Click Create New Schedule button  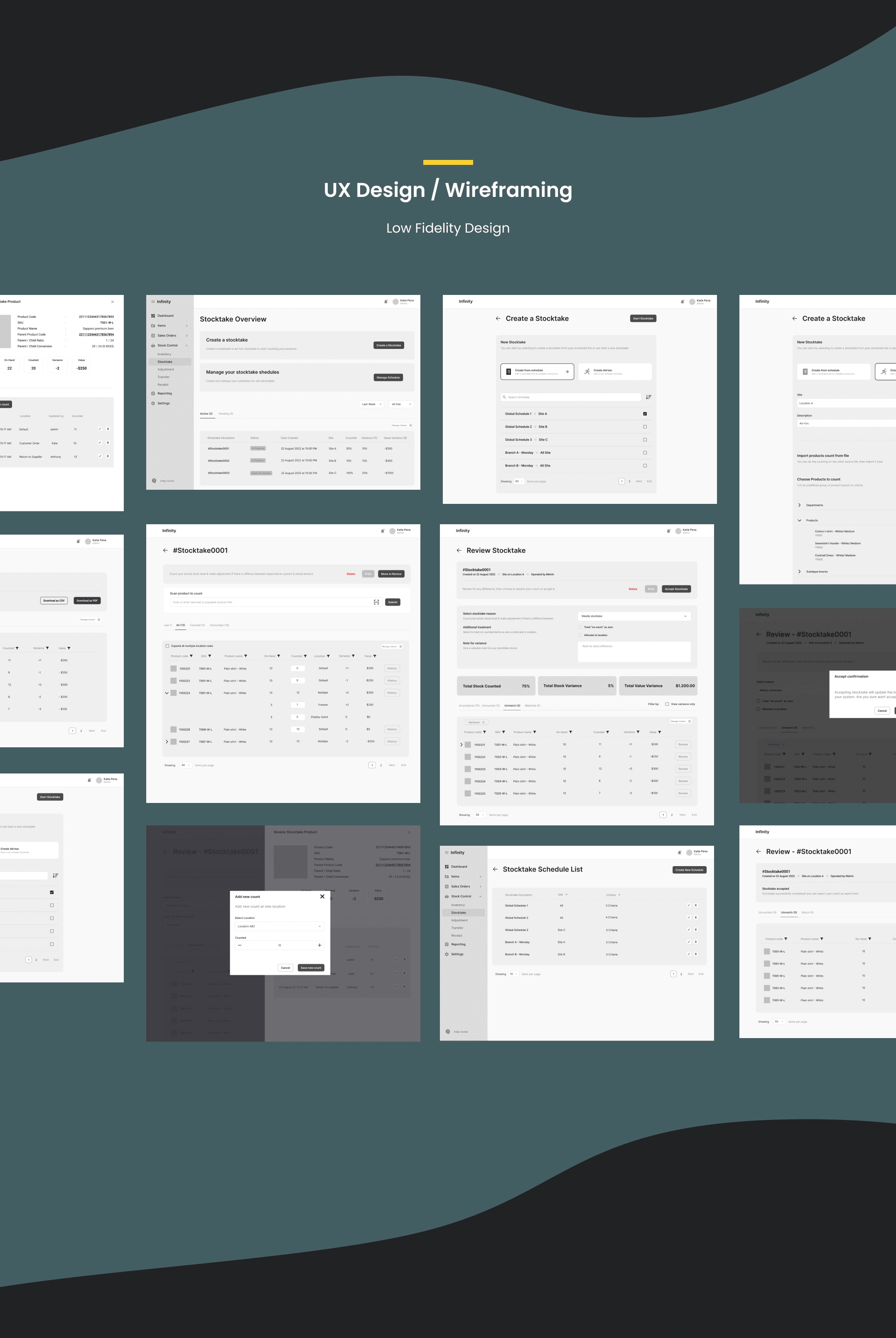click(x=689, y=869)
